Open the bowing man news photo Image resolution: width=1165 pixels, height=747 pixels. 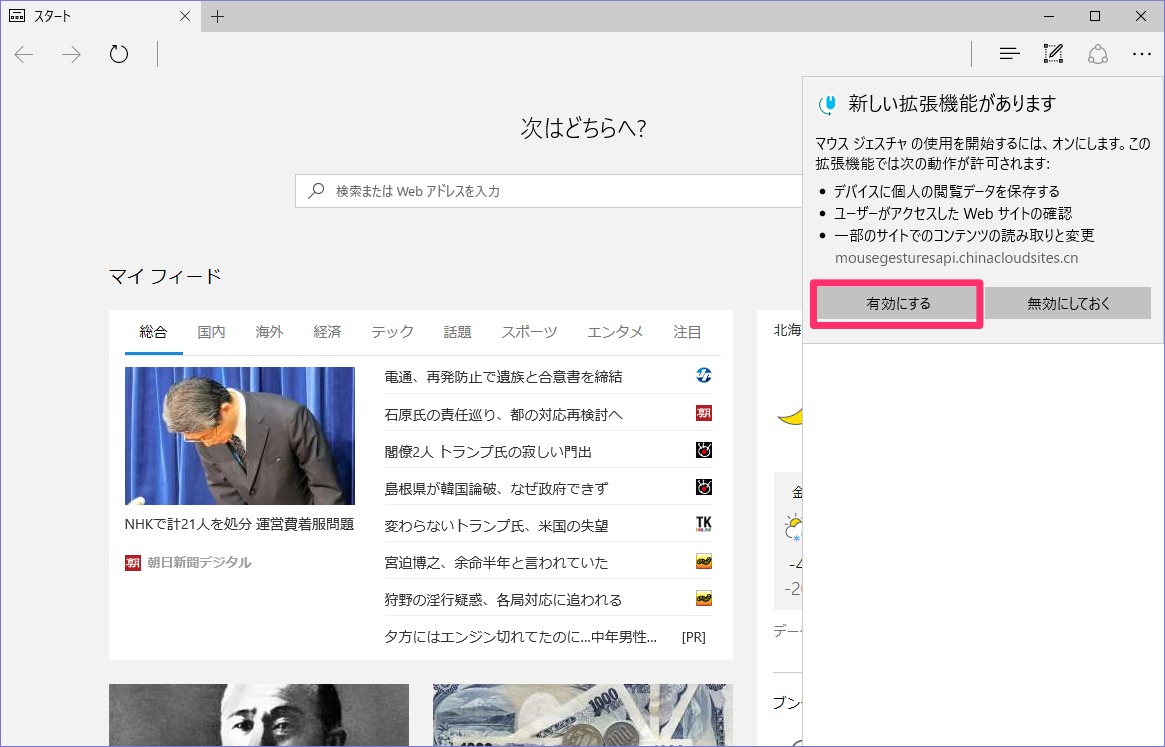[240, 436]
